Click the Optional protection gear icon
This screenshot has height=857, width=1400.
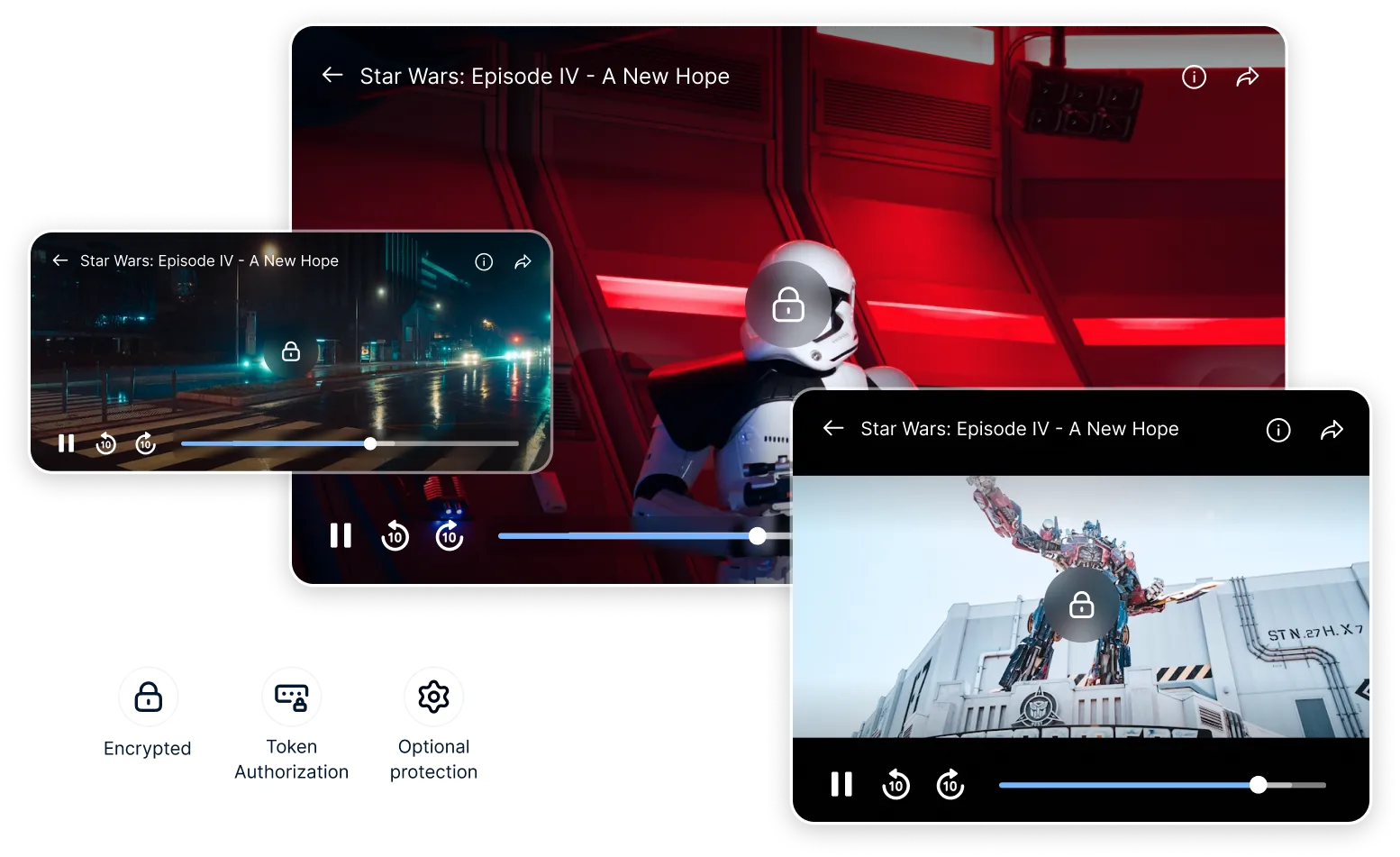pos(433,697)
